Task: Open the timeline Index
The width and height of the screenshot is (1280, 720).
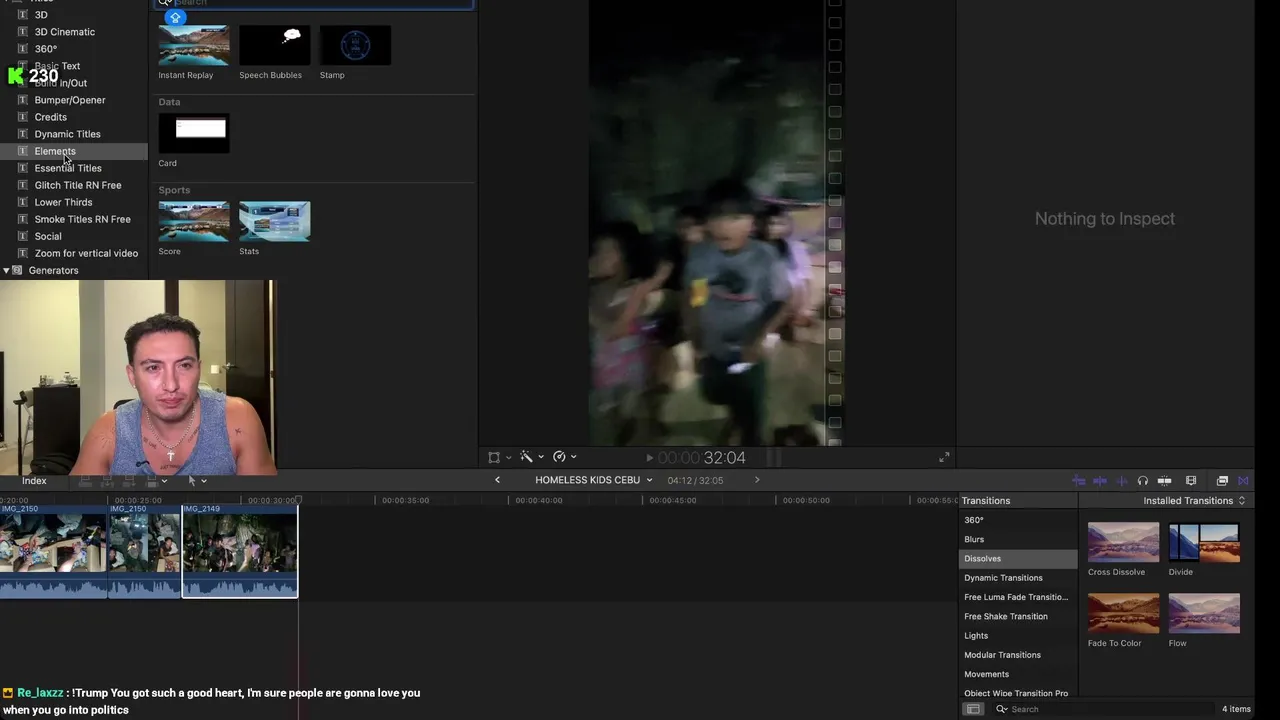Action: point(34,481)
